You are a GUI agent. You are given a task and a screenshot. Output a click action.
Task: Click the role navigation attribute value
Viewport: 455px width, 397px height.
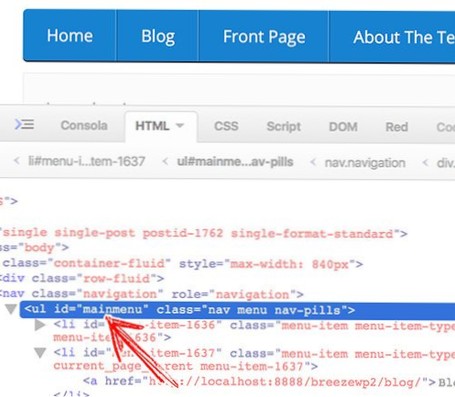click(x=252, y=295)
